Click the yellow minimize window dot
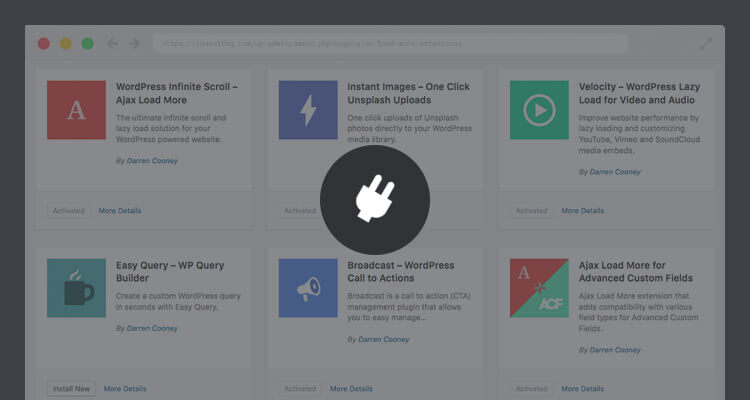Image resolution: width=750 pixels, height=400 pixels. click(66, 44)
